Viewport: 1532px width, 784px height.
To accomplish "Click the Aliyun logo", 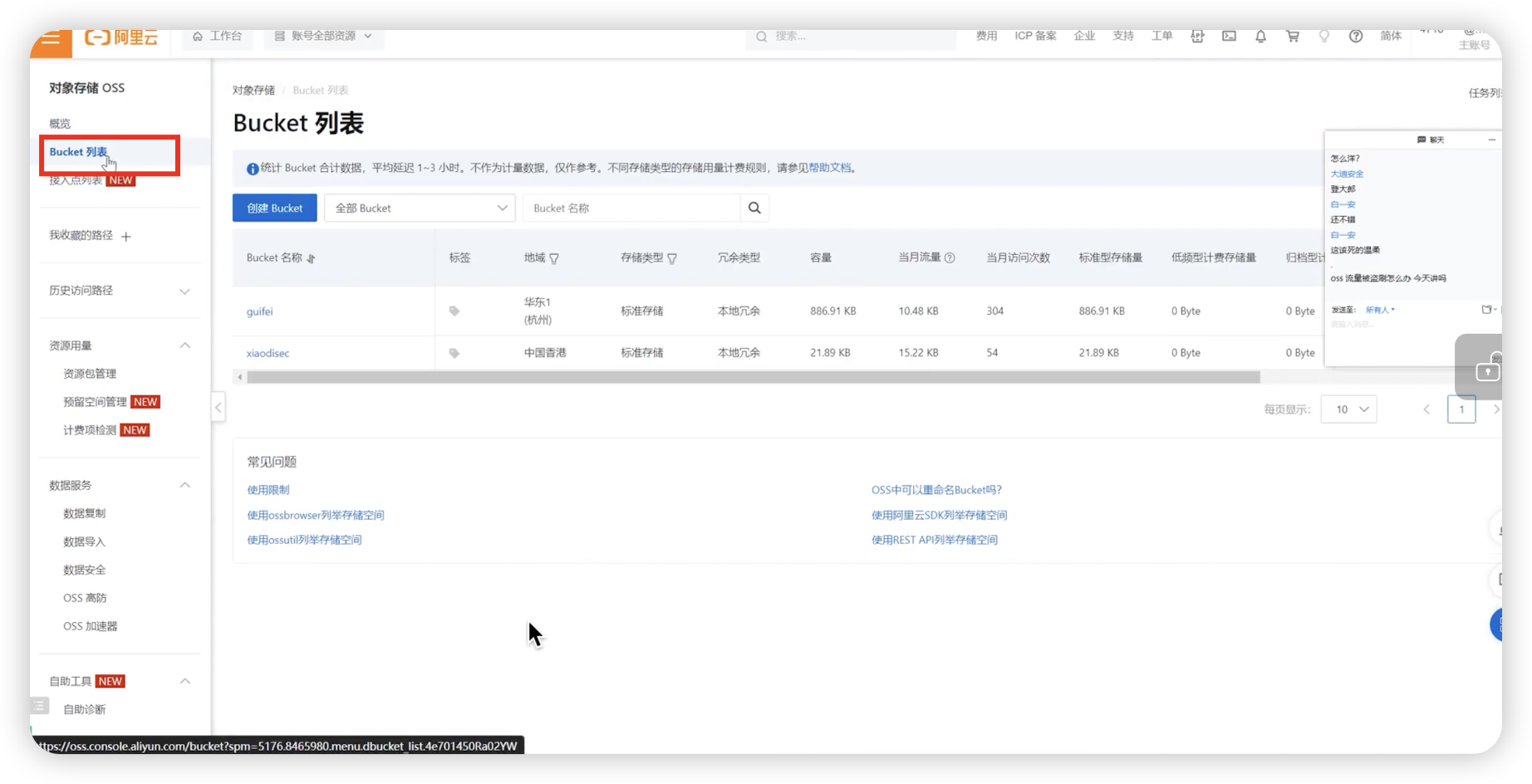I will click(121, 37).
